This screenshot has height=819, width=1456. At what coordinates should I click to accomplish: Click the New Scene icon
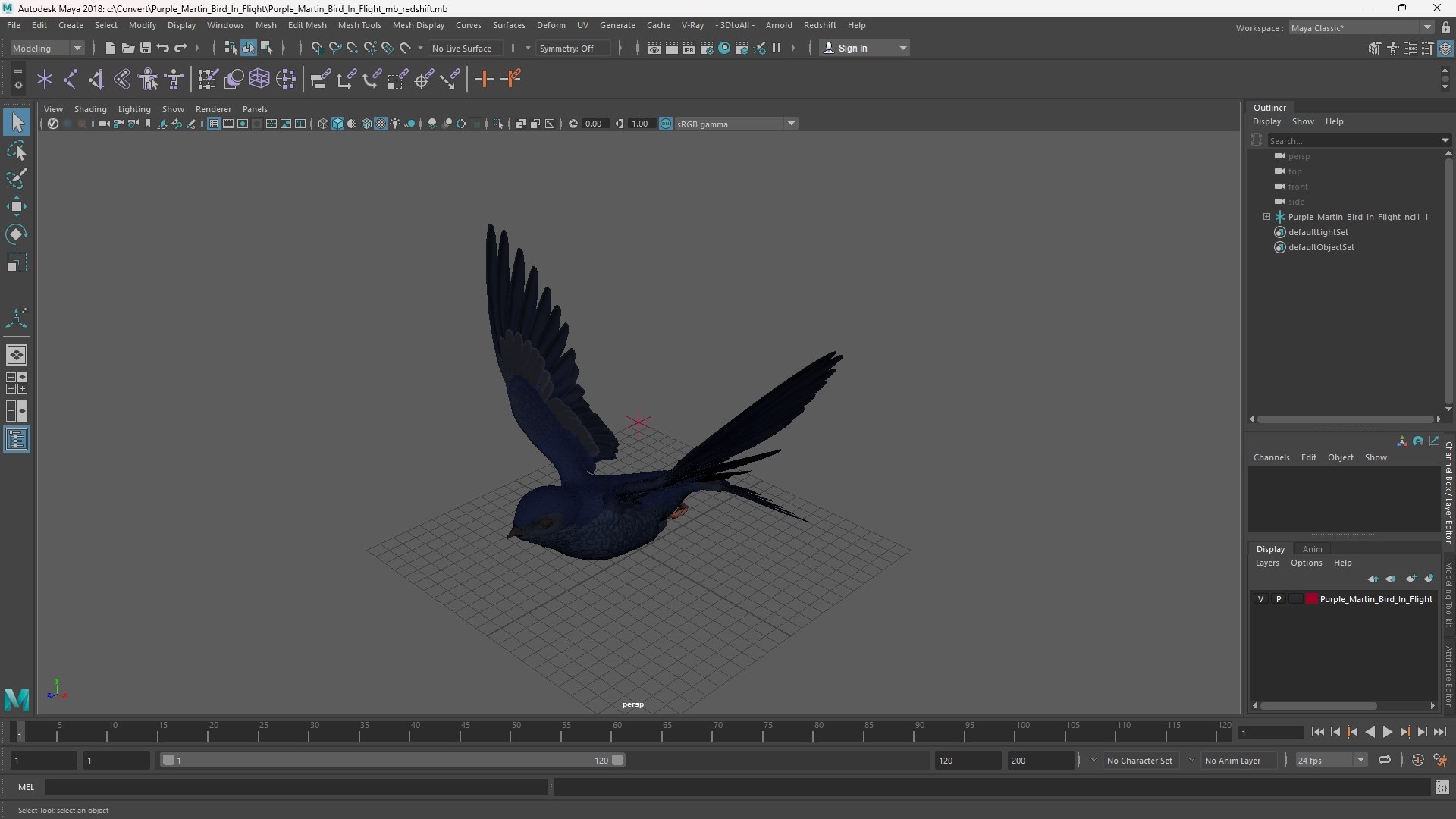coord(110,48)
